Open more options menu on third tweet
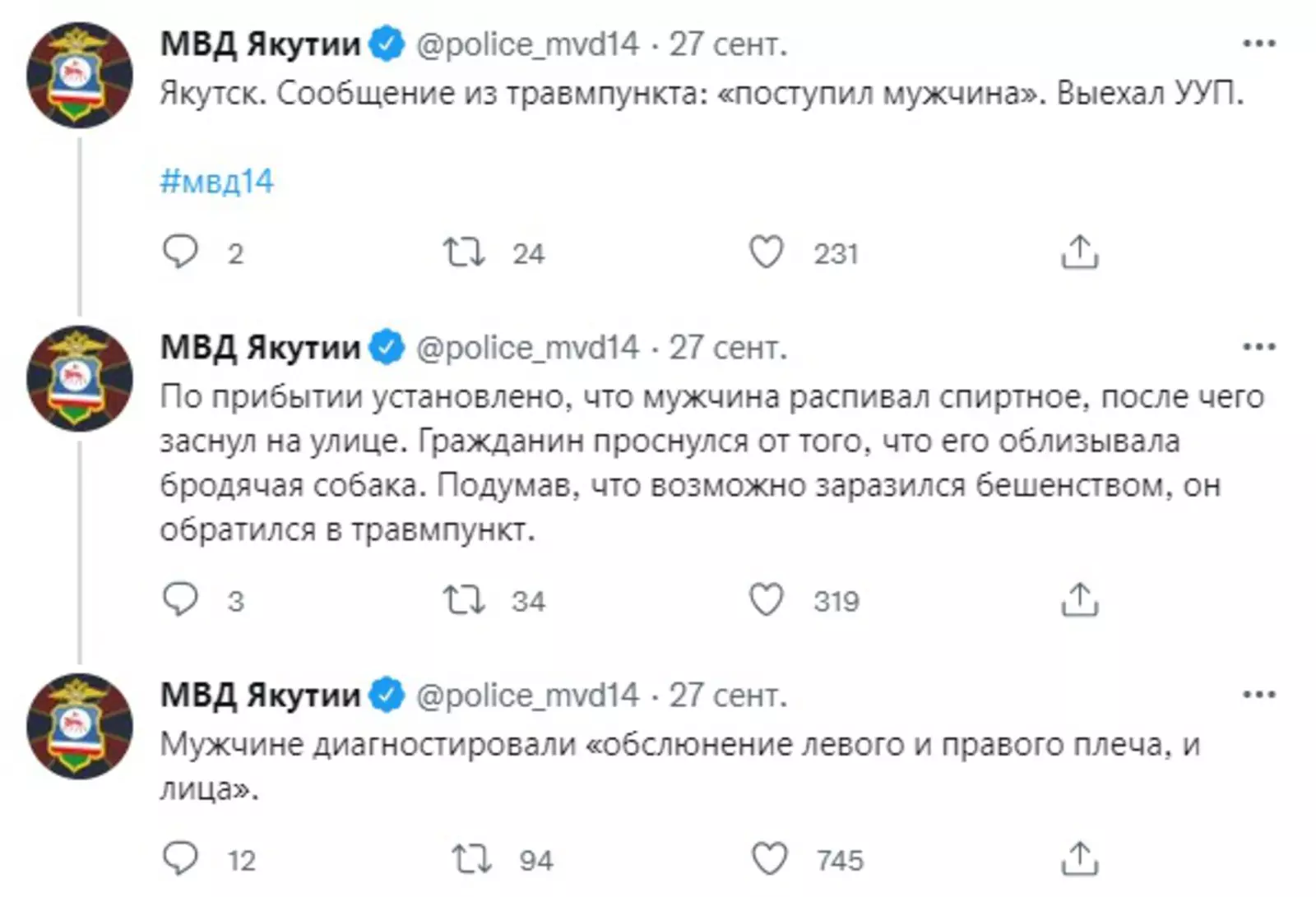The width and height of the screenshot is (1316, 897). point(1258,696)
